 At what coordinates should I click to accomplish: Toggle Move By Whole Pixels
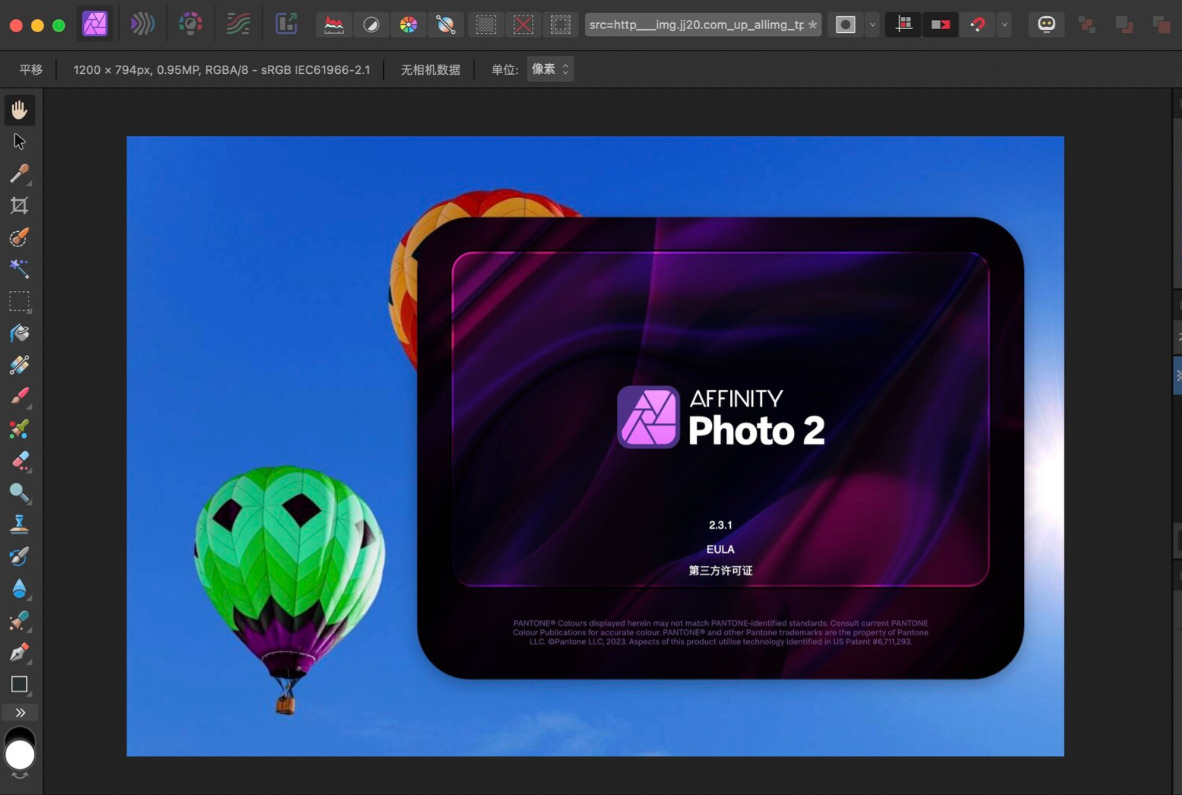940,25
